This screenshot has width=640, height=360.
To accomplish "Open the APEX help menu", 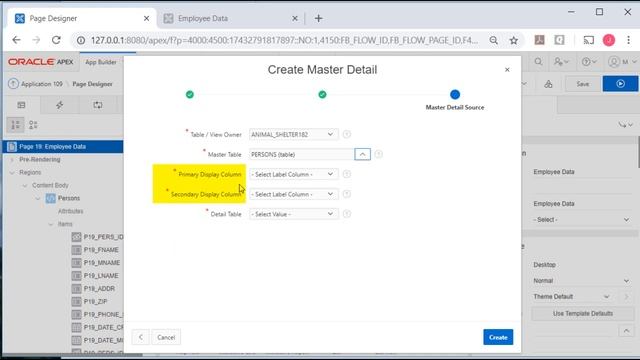I will 589,62.
